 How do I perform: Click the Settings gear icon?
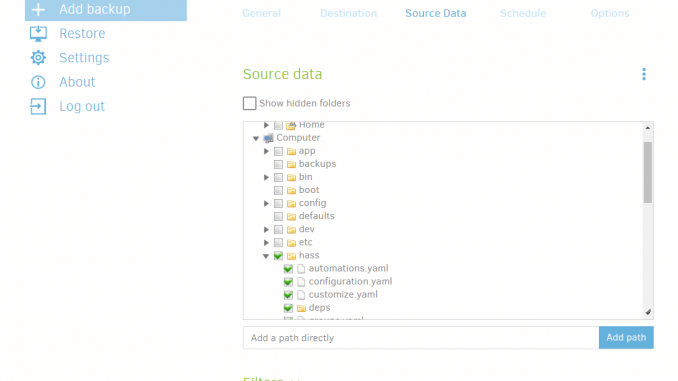[38, 58]
